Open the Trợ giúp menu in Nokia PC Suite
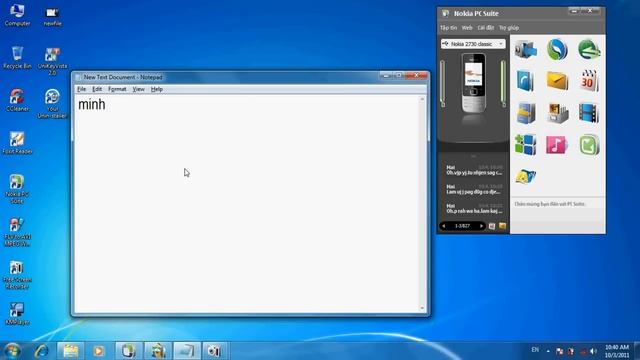Screen dimensions: 640x360 pos(509,28)
